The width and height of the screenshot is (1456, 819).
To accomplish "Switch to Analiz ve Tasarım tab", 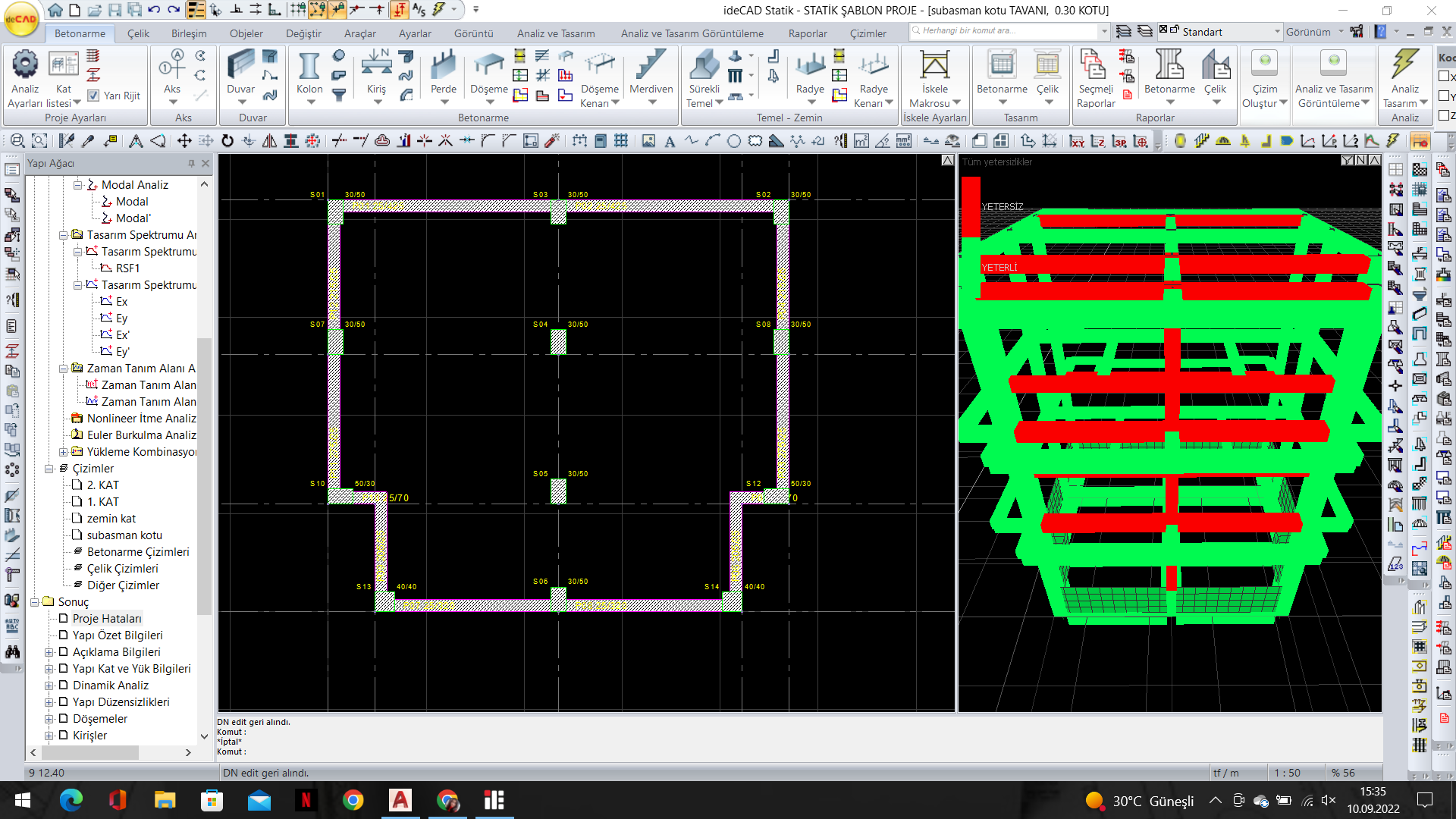I will click(x=556, y=33).
